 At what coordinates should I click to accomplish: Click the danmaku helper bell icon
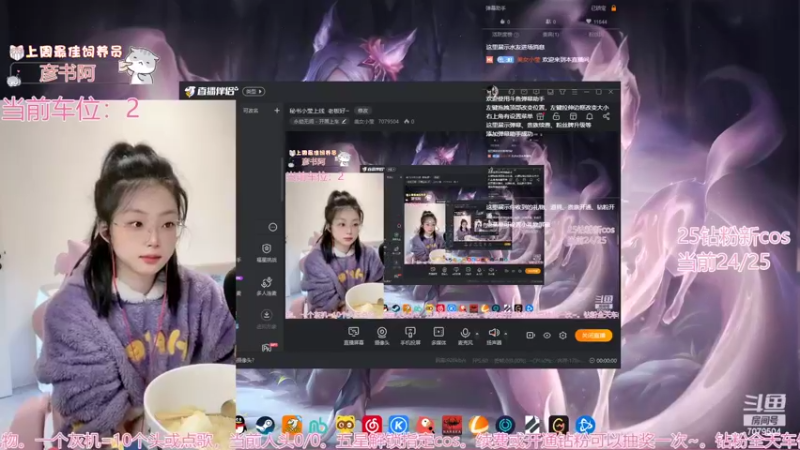point(589,116)
